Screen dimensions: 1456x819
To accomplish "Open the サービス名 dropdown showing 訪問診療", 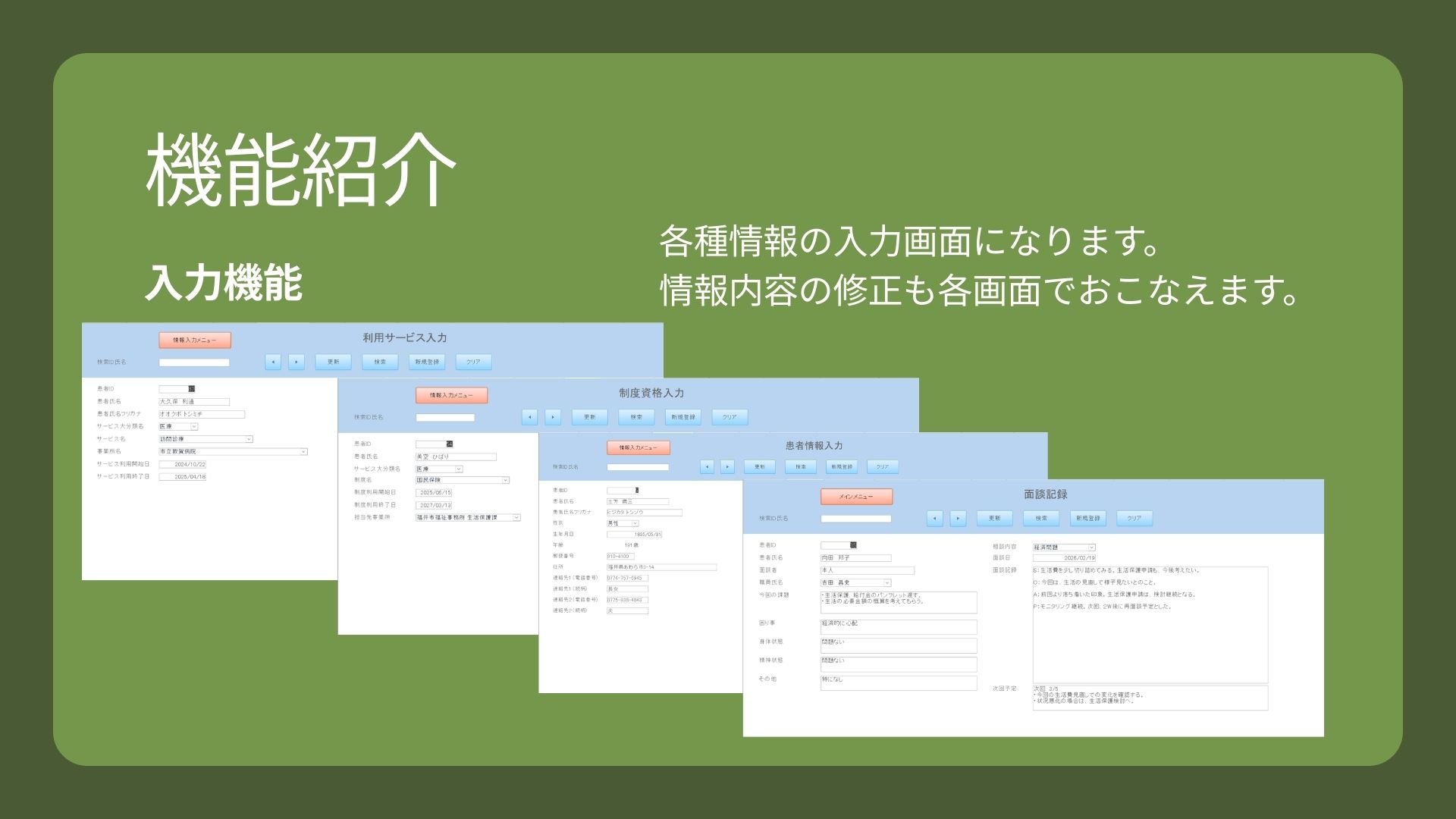I will (249, 439).
